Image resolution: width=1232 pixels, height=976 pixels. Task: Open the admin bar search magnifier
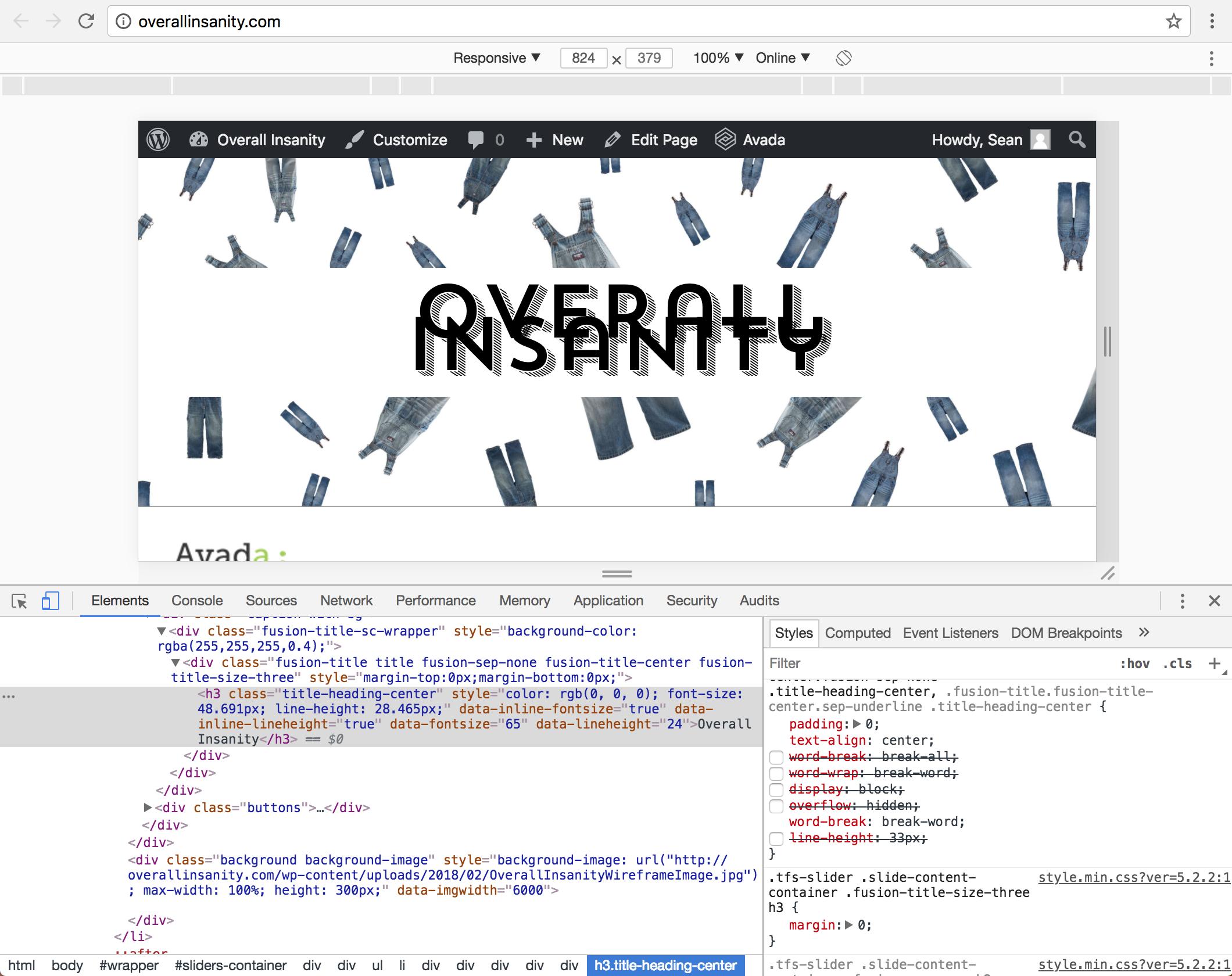pos(1077,140)
